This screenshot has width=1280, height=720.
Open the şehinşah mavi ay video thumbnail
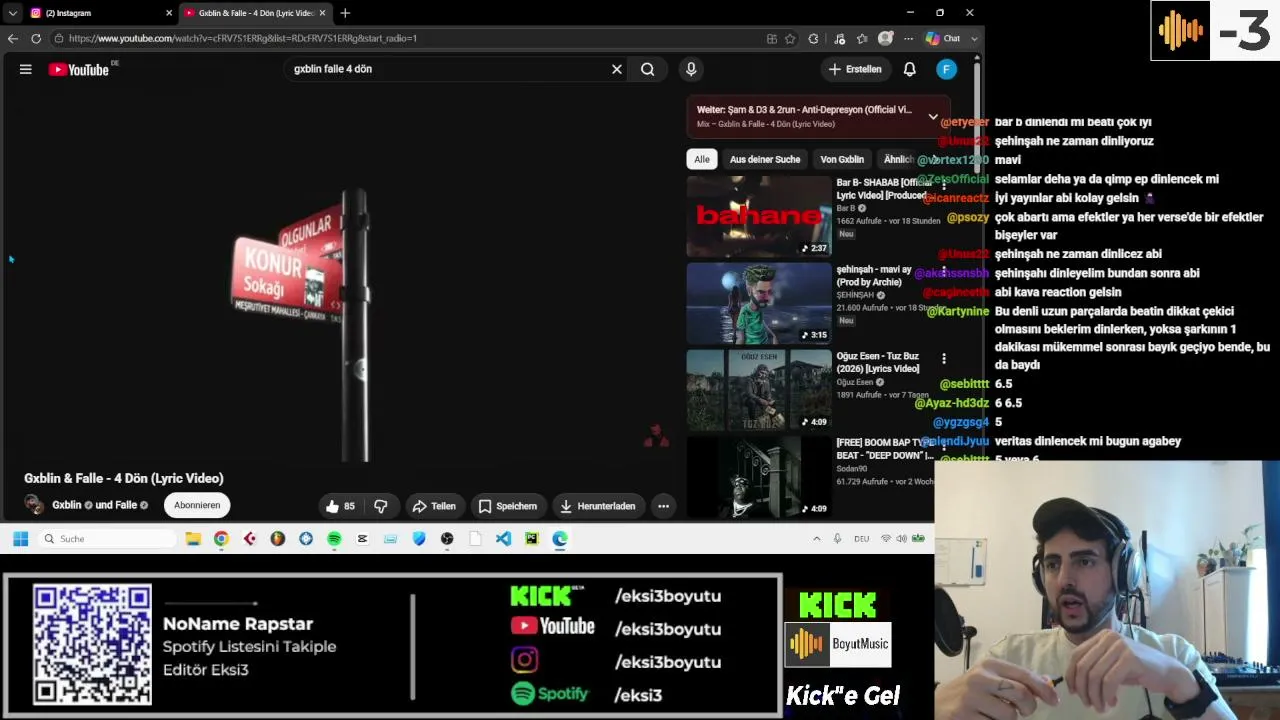point(759,303)
